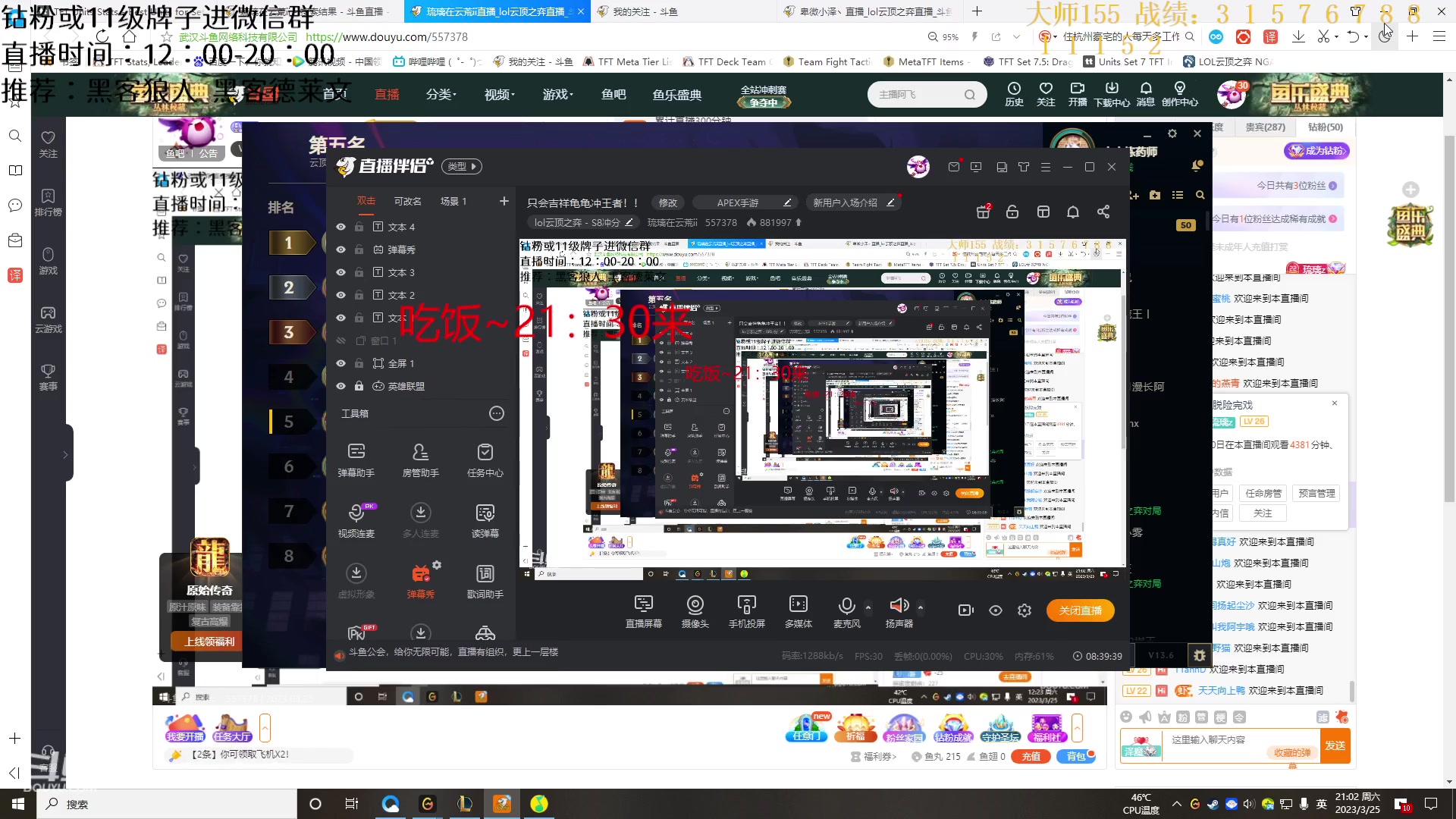Hide the 弹幕秀 source layer
Image resolution: width=1456 pixels, height=819 pixels.
[340, 249]
